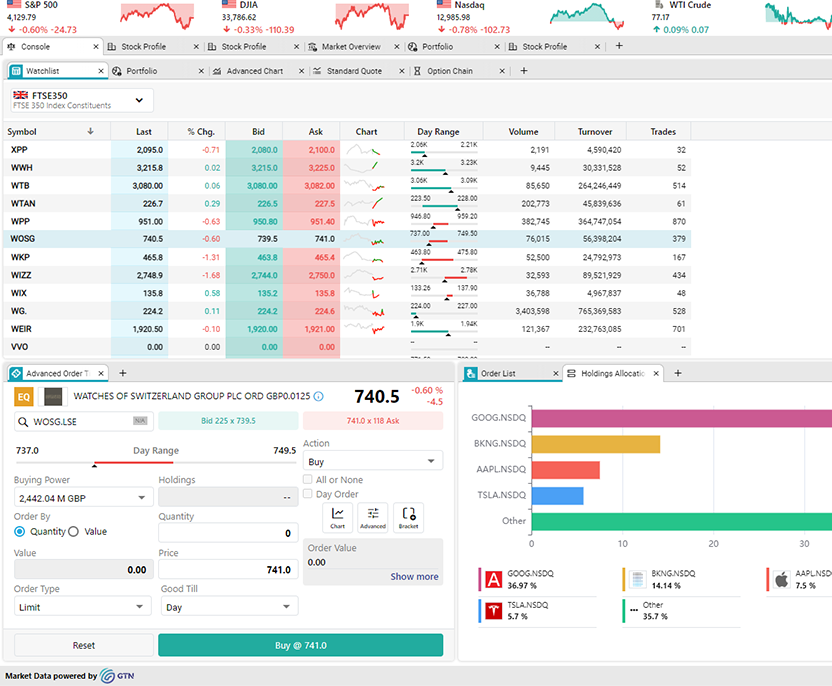
Task: Select the WPP row in watchlist
Action: pos(347,221)
